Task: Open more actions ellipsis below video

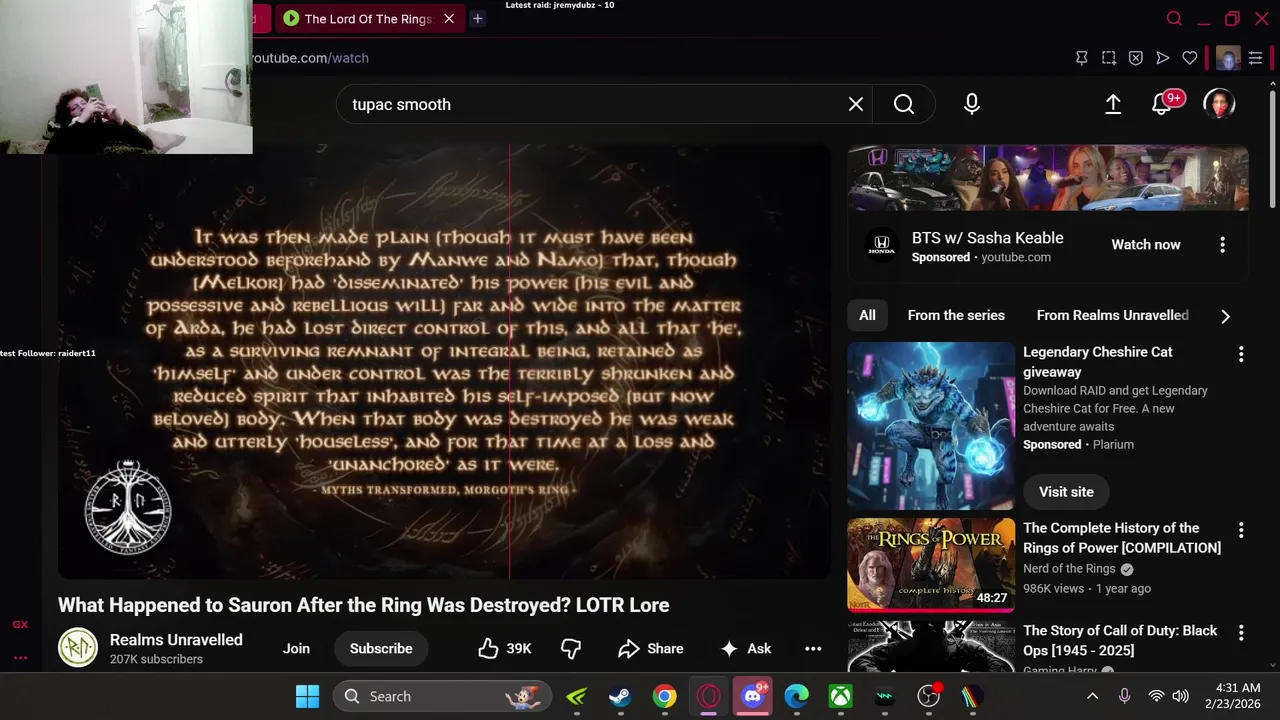Action: click(813, 648)
